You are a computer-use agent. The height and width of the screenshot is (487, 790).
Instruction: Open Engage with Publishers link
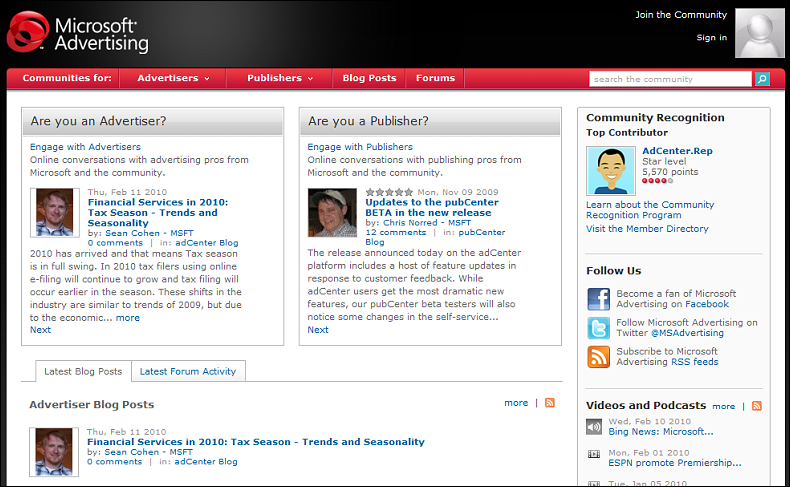pos(360,147)
